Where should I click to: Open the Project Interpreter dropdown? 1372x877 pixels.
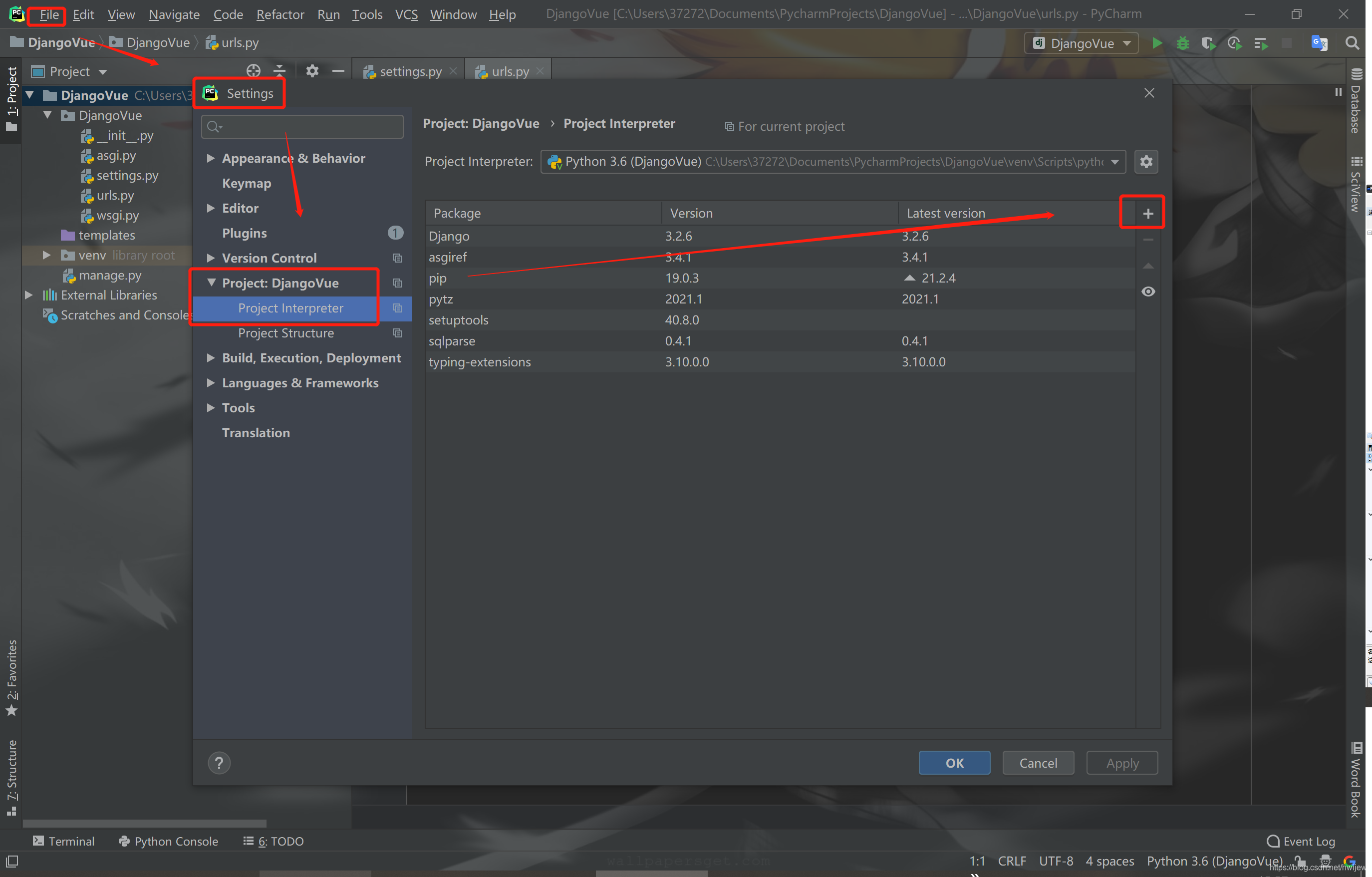pyautogui.click(x=832, y=162)
